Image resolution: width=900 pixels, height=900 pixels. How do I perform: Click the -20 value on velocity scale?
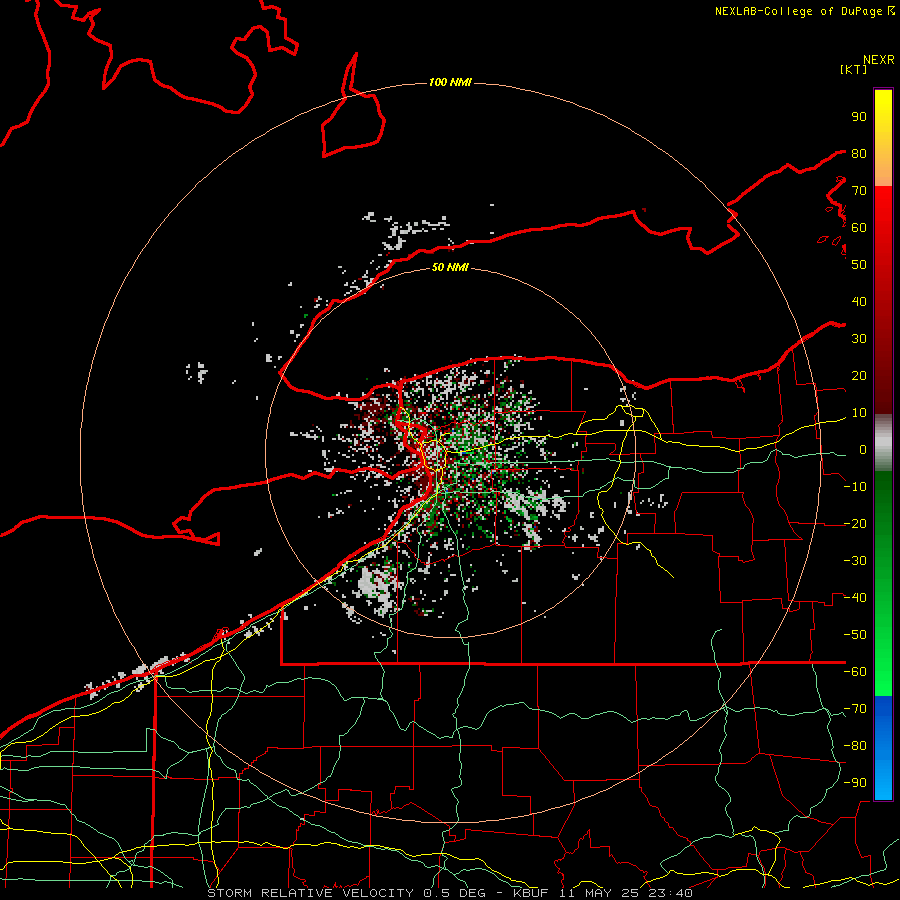pyautogui.click(x=855, y=523)
